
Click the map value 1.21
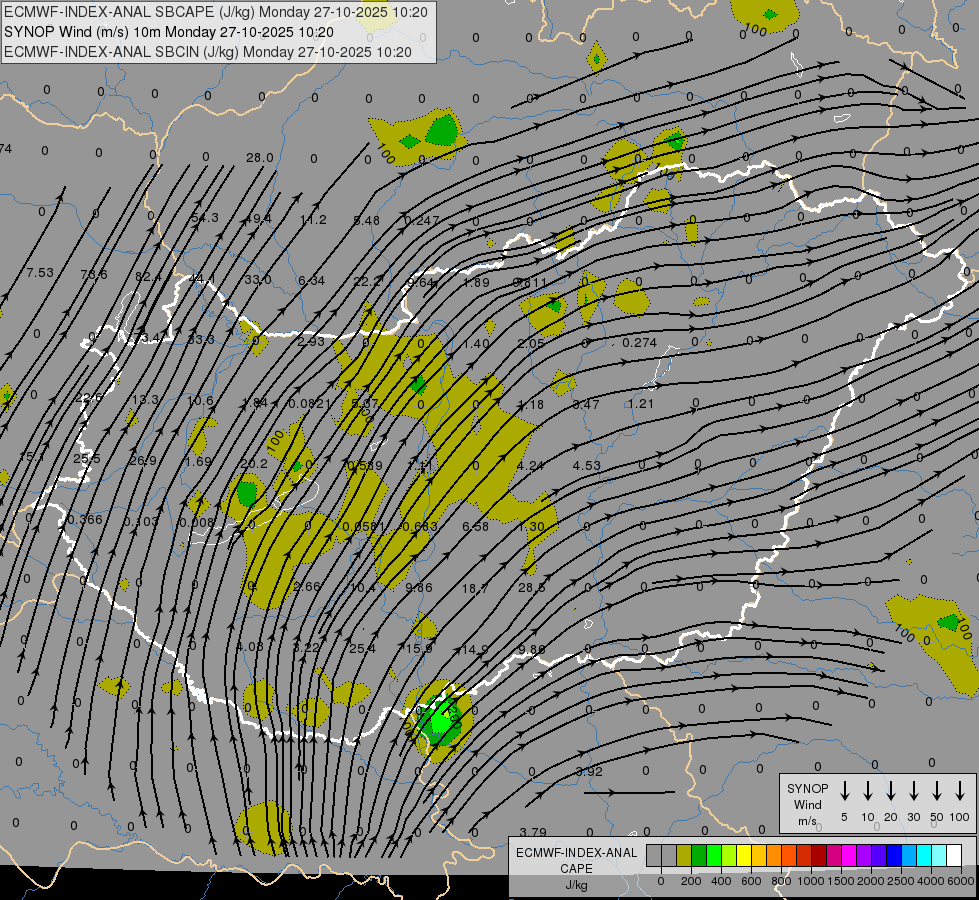coord(641,403)
